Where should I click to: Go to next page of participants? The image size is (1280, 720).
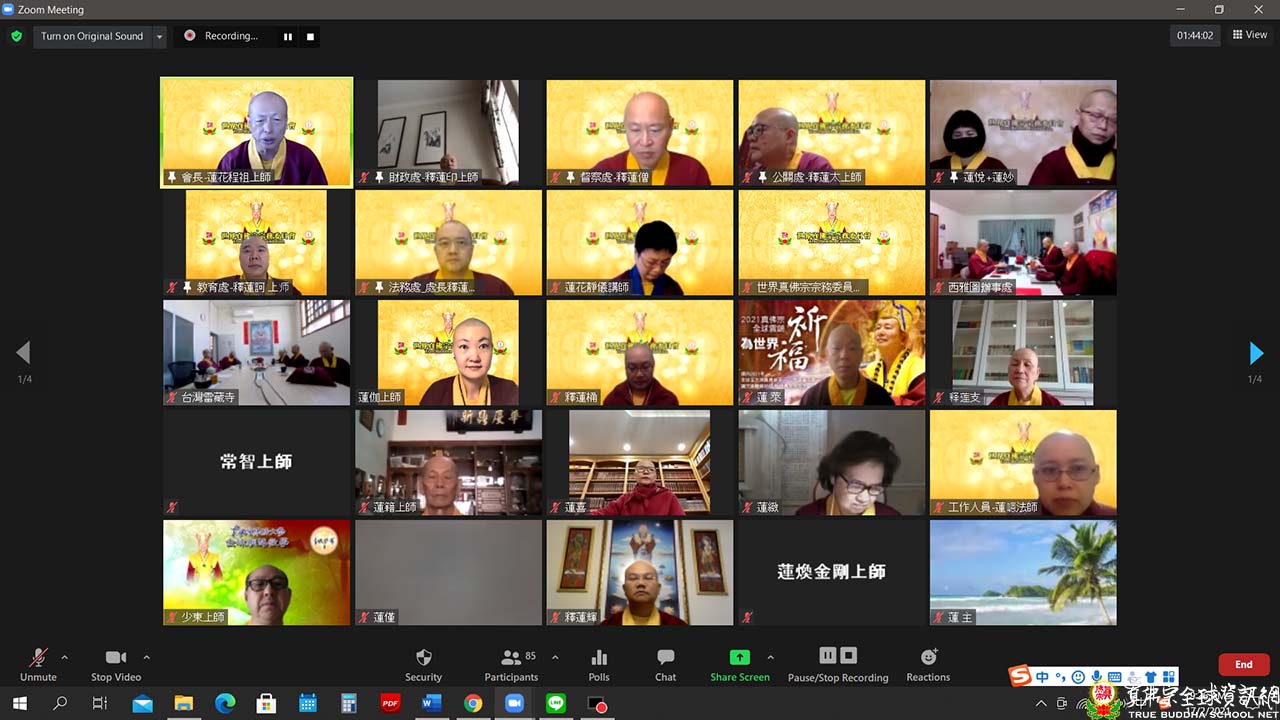coord(1256,353)
